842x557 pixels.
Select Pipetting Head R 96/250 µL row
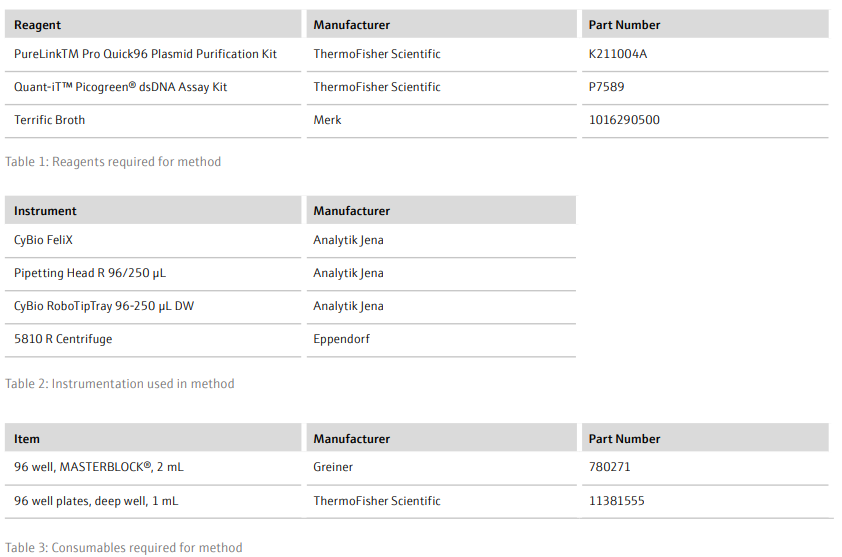(290, 273)
